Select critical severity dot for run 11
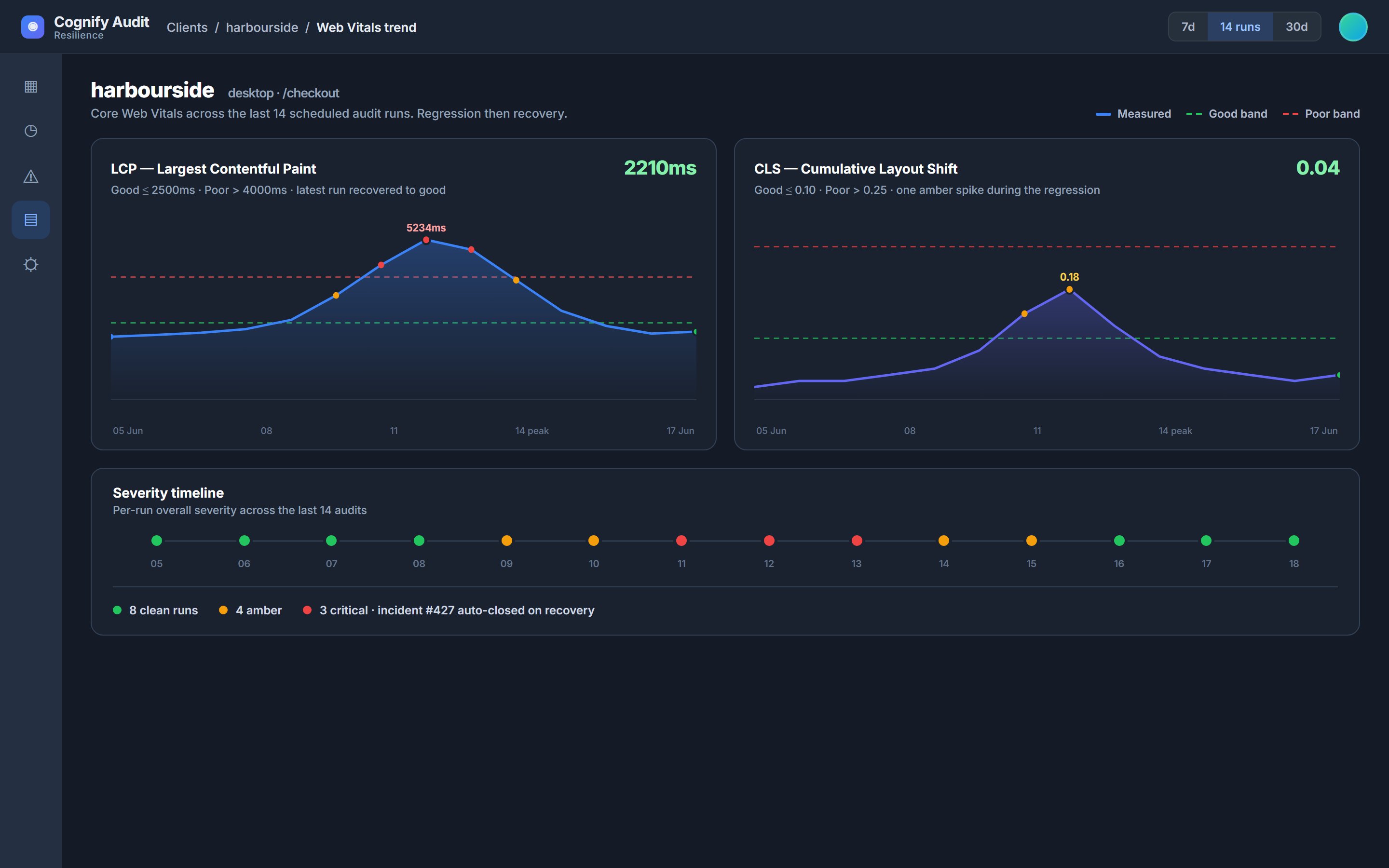This screenshot has height=868, width=1389. 681,540
